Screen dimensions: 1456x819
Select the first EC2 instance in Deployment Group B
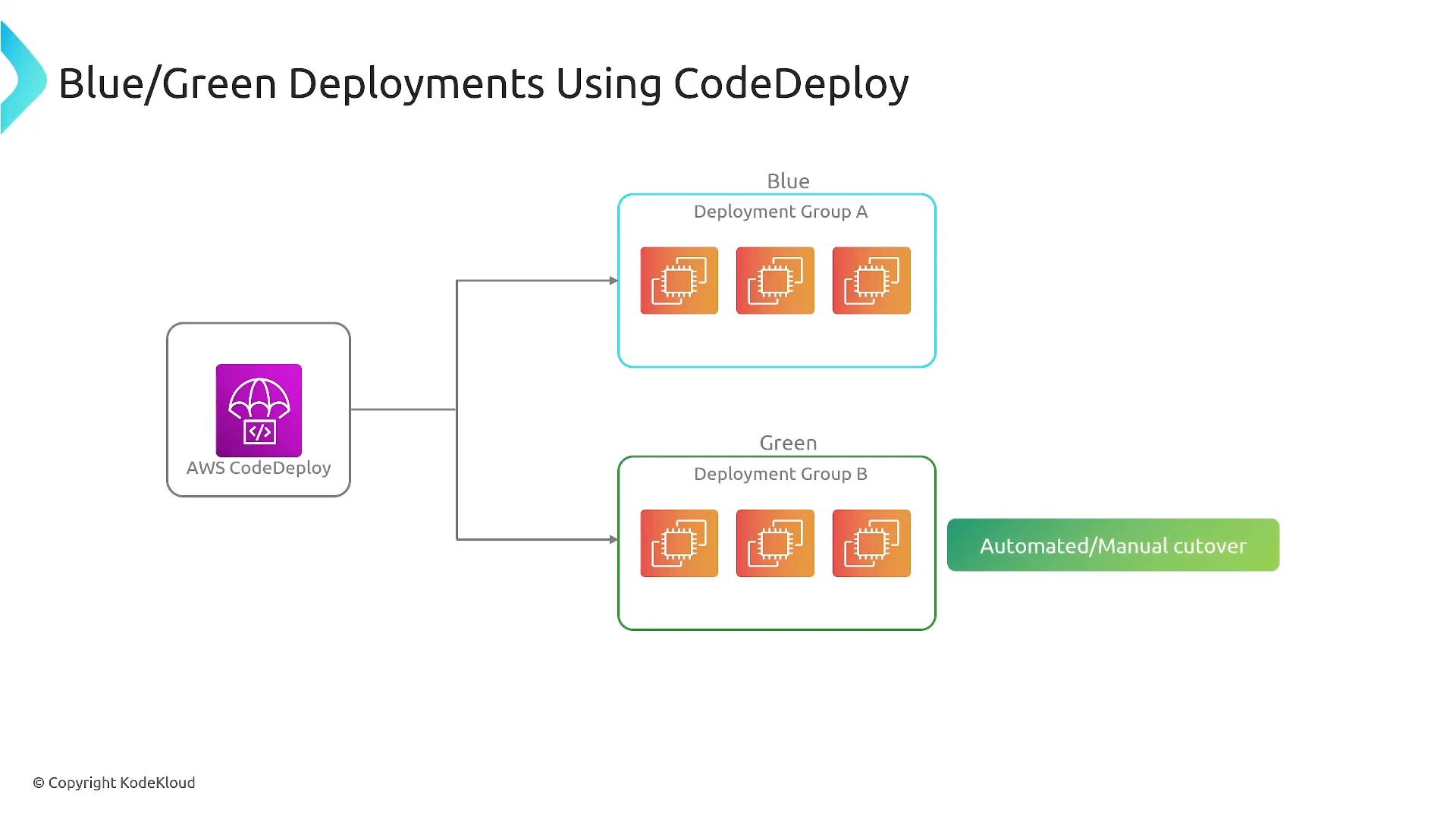click(679, 543)
